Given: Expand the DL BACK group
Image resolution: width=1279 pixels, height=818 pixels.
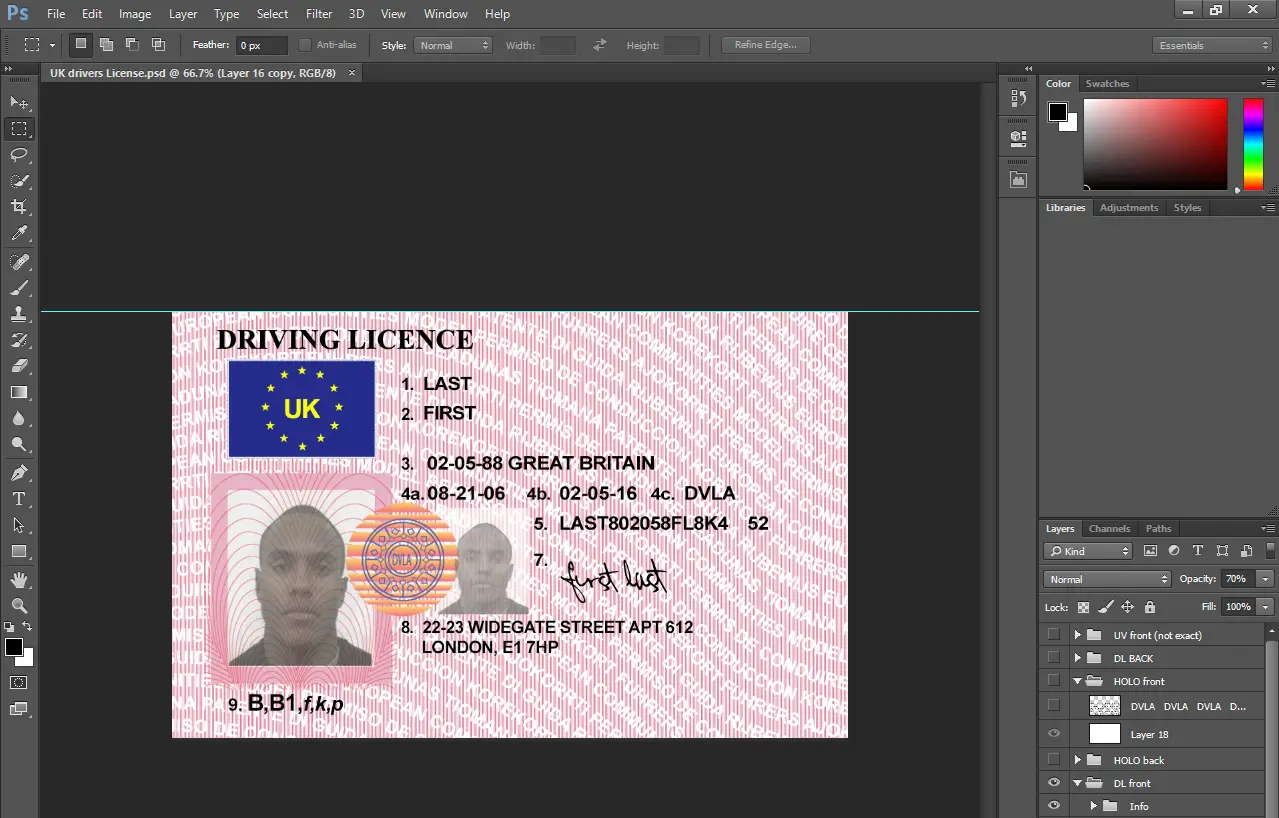Looking at the screenshot, I should pyautogui.click(x=1078, y=657).
